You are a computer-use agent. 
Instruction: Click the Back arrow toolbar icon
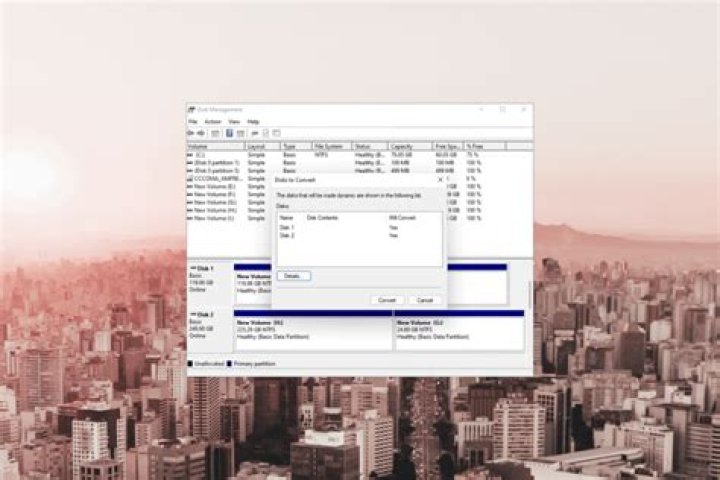(x=191, y=133)
